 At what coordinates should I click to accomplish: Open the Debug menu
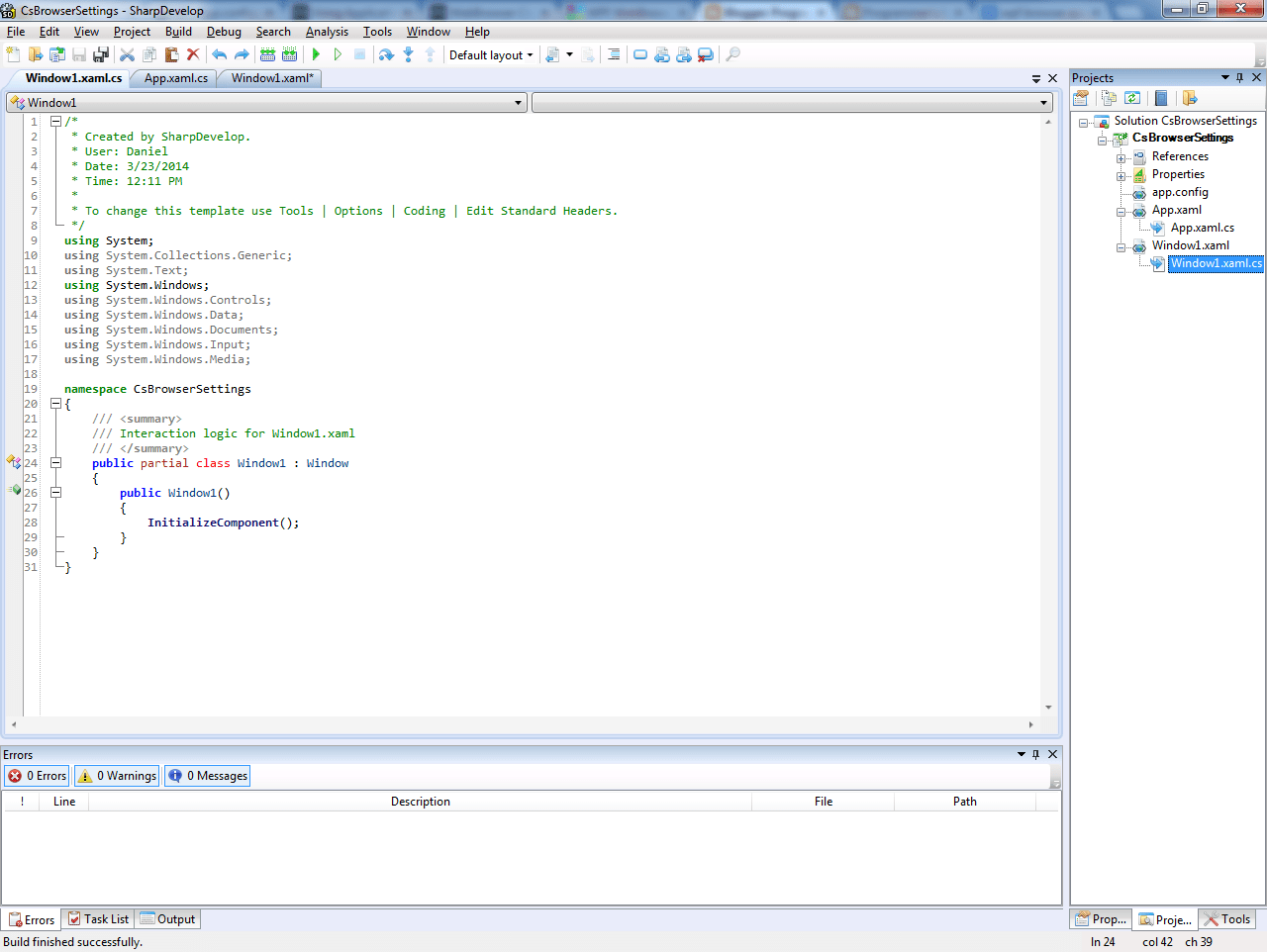[x=224, y=31]
